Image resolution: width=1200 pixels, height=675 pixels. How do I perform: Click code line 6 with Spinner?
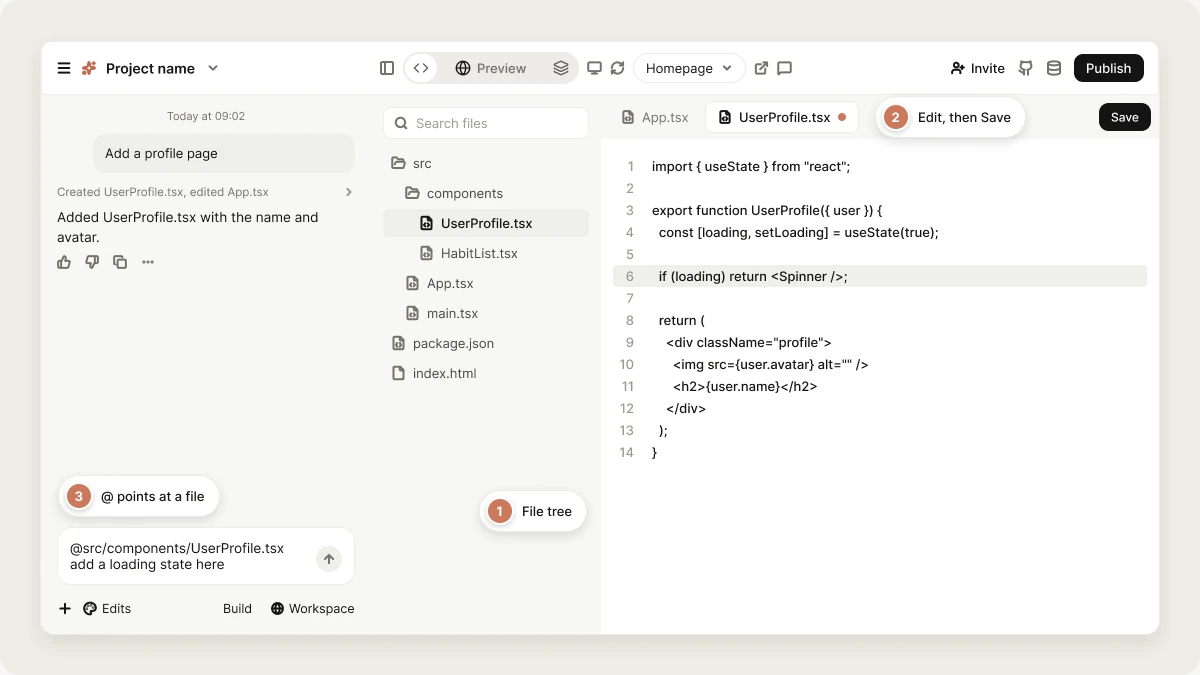click(880, 276)
